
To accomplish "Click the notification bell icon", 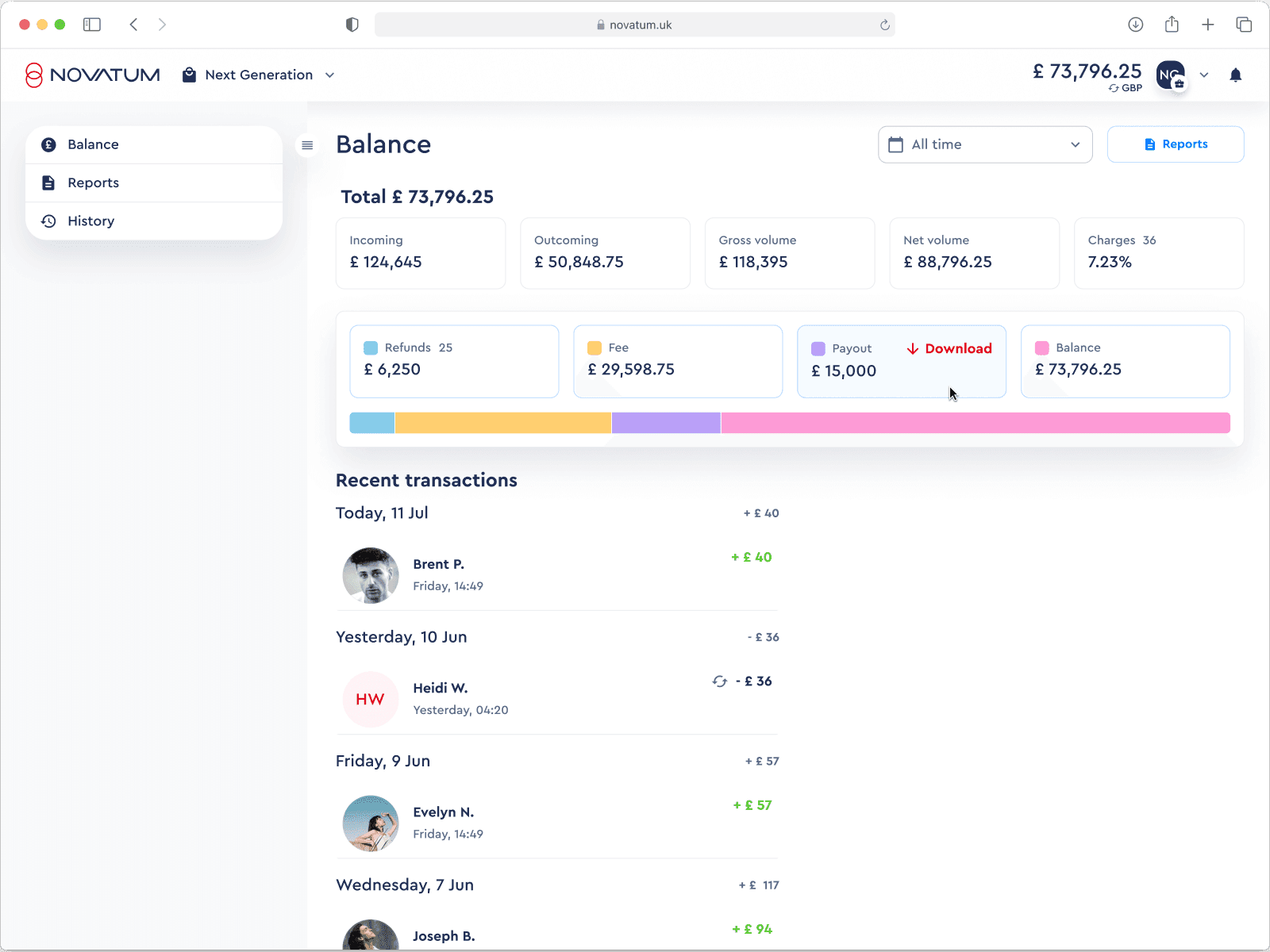I will pos(1235,75).
